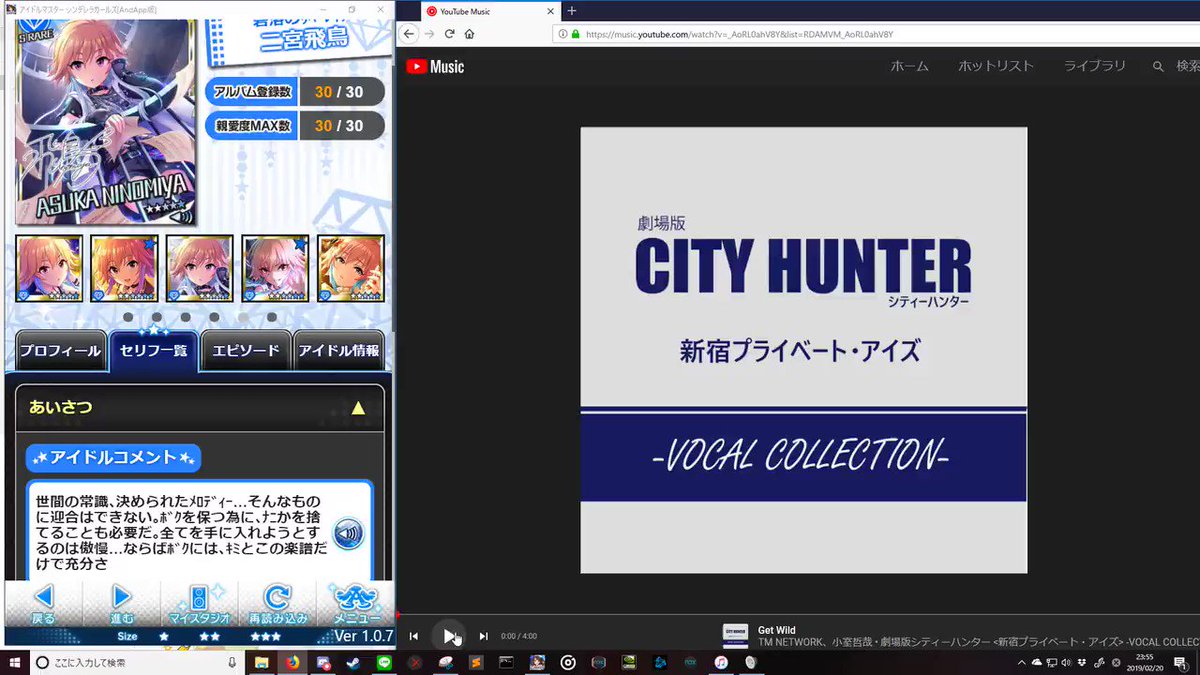Reload the YouTube Music page

[450, 33]
